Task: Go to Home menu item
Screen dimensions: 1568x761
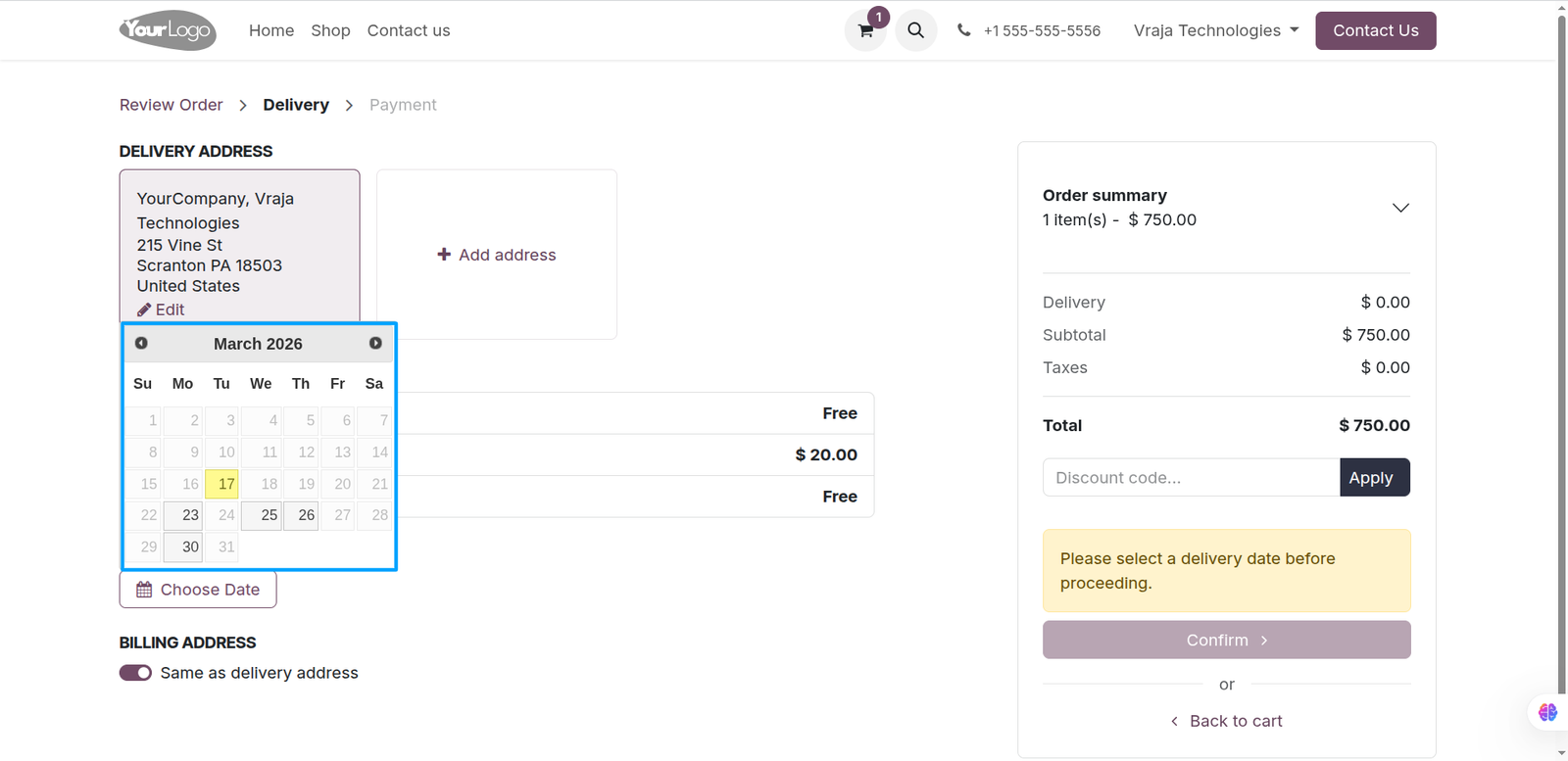Action: coord(271,30)
